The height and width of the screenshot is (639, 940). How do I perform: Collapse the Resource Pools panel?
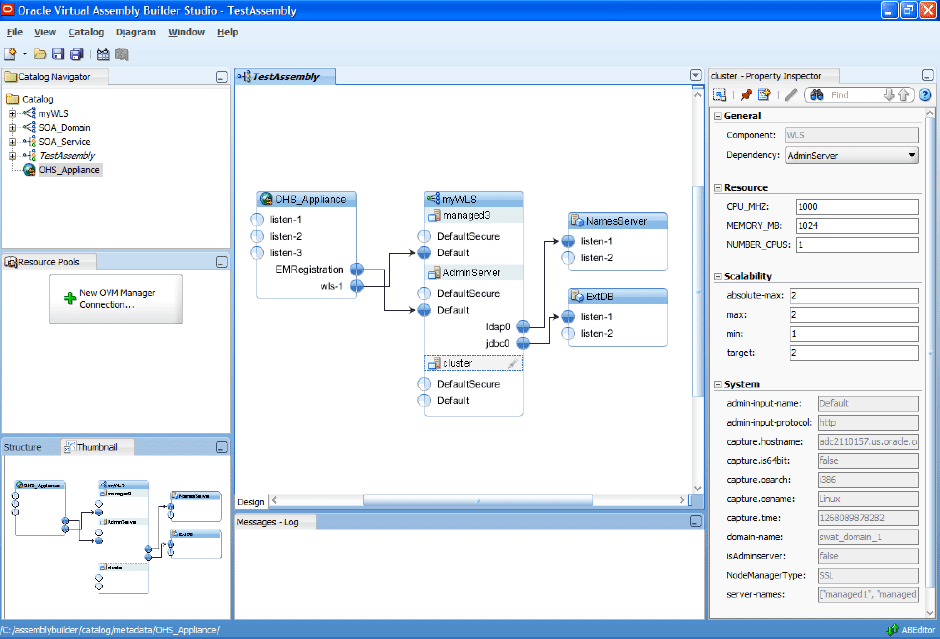tap(221, 262)
